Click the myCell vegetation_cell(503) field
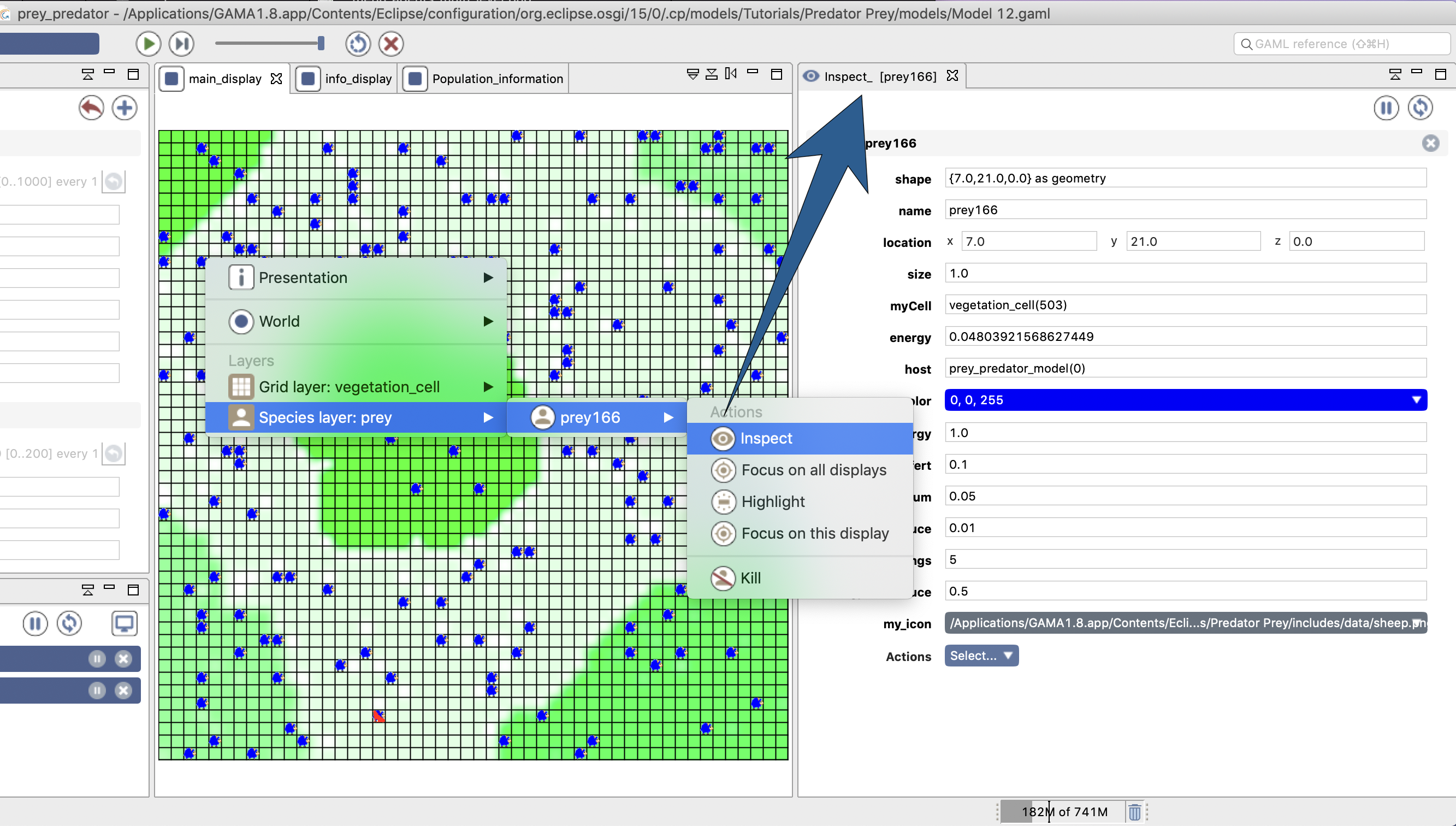1456x826 pixels. click(1186, 305)
